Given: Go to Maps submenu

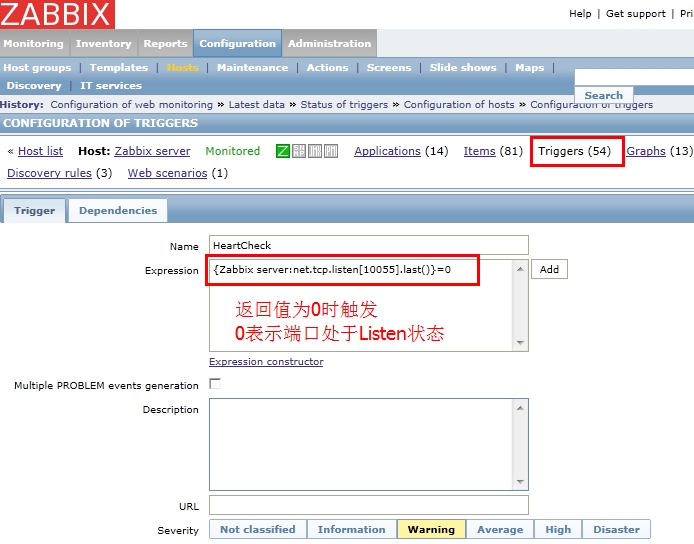Looking at the screenshot, I should 530,68.
